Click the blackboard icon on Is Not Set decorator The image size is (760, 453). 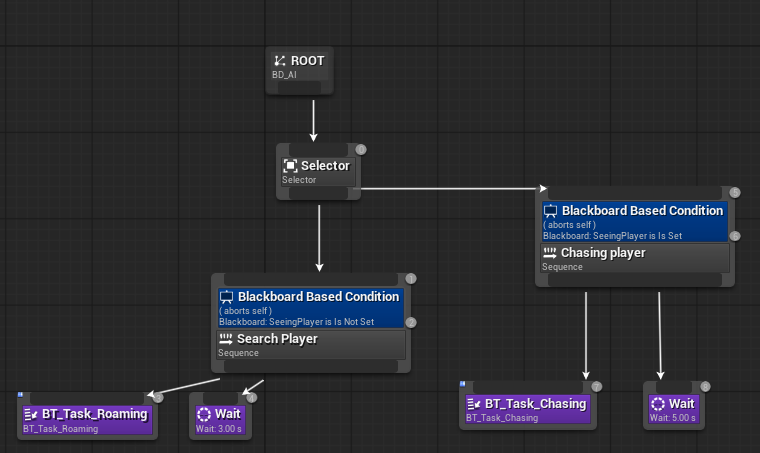pyautogui.click(x=226, y=297)
